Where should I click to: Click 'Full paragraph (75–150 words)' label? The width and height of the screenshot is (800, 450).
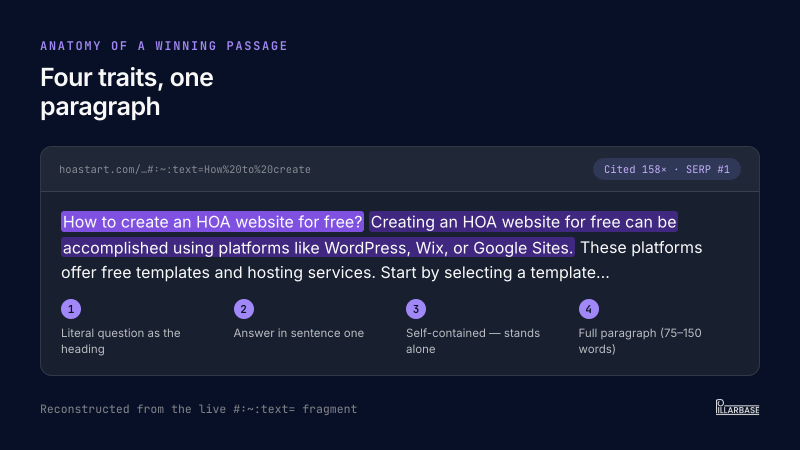tap(640, 341)
